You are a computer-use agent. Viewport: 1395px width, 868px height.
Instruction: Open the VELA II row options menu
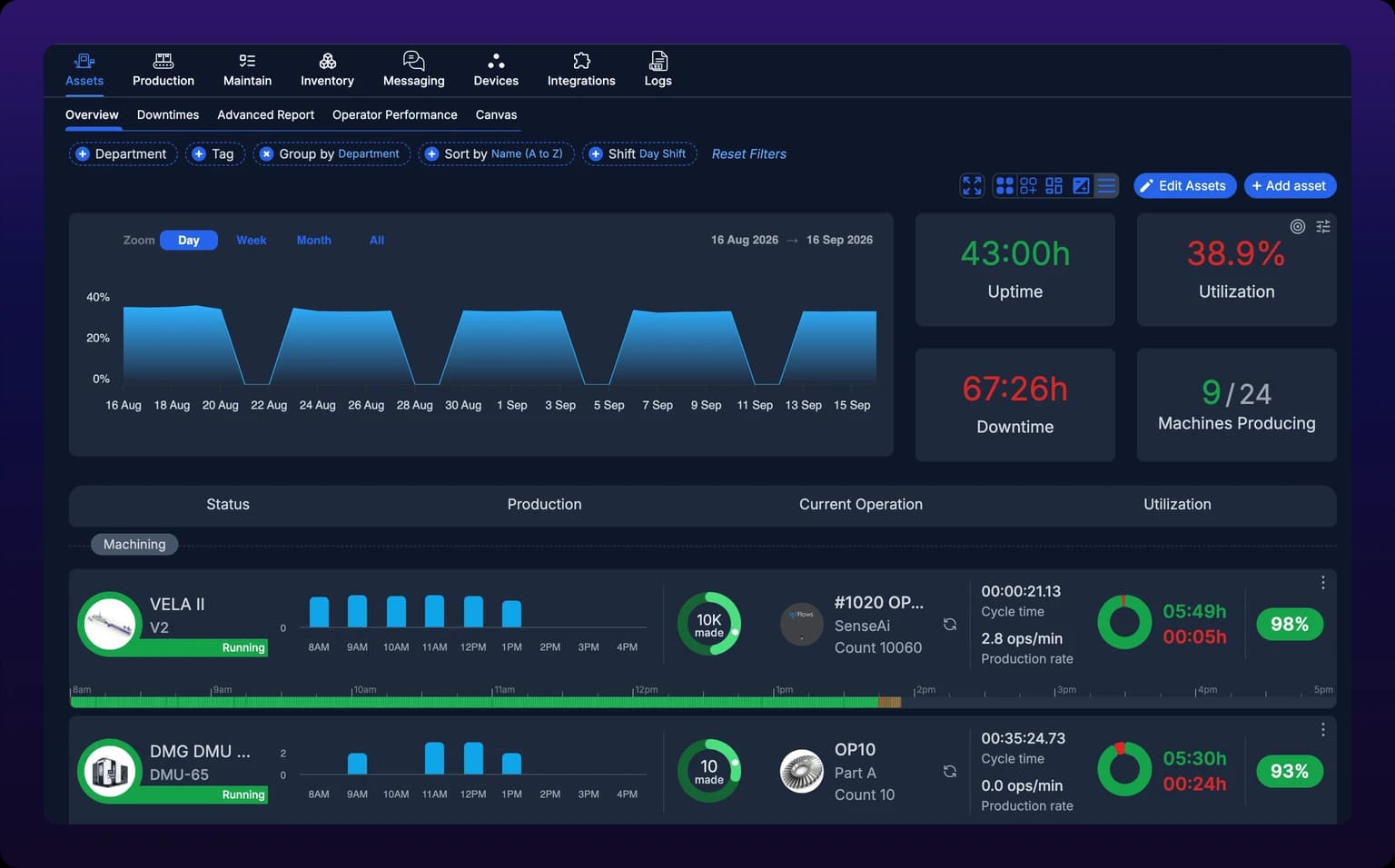1323,582
